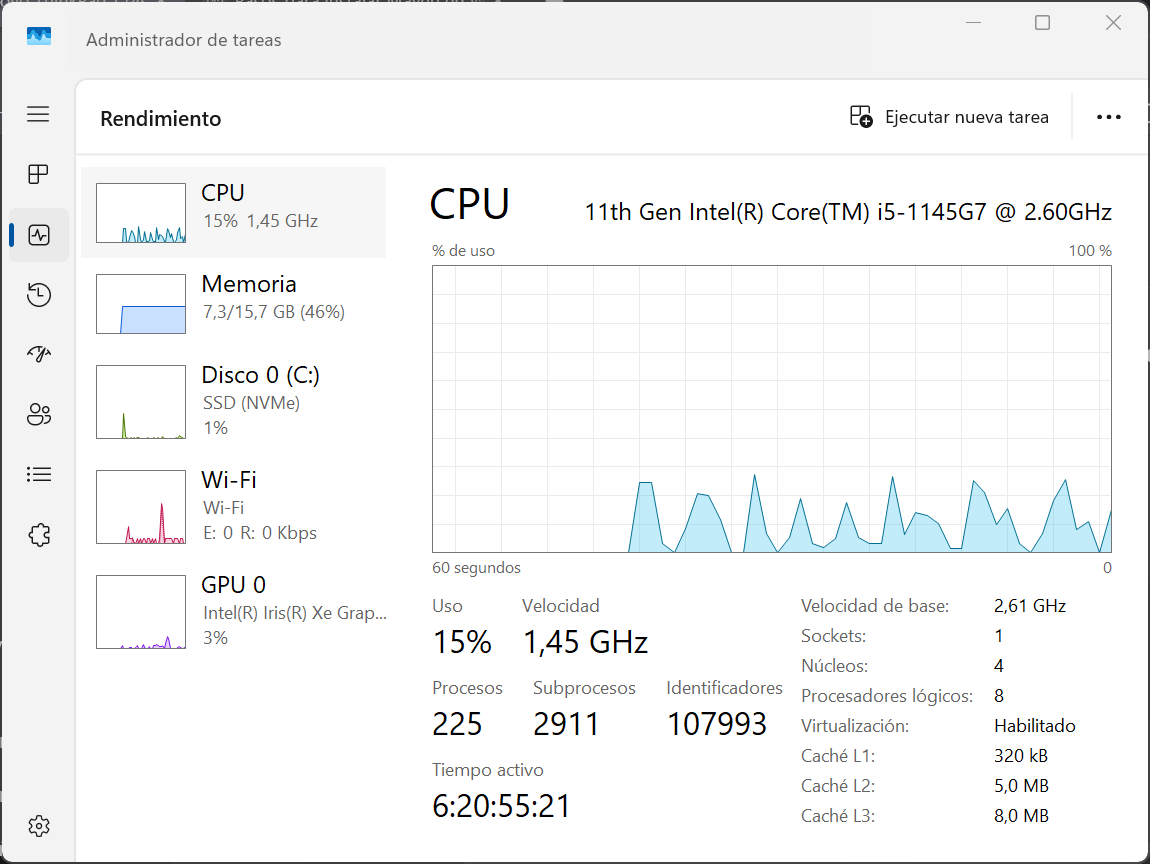The height and width of the screenshot is (864, 1150).
Task: Open the Processes view icon
Action: click(38, 174)
